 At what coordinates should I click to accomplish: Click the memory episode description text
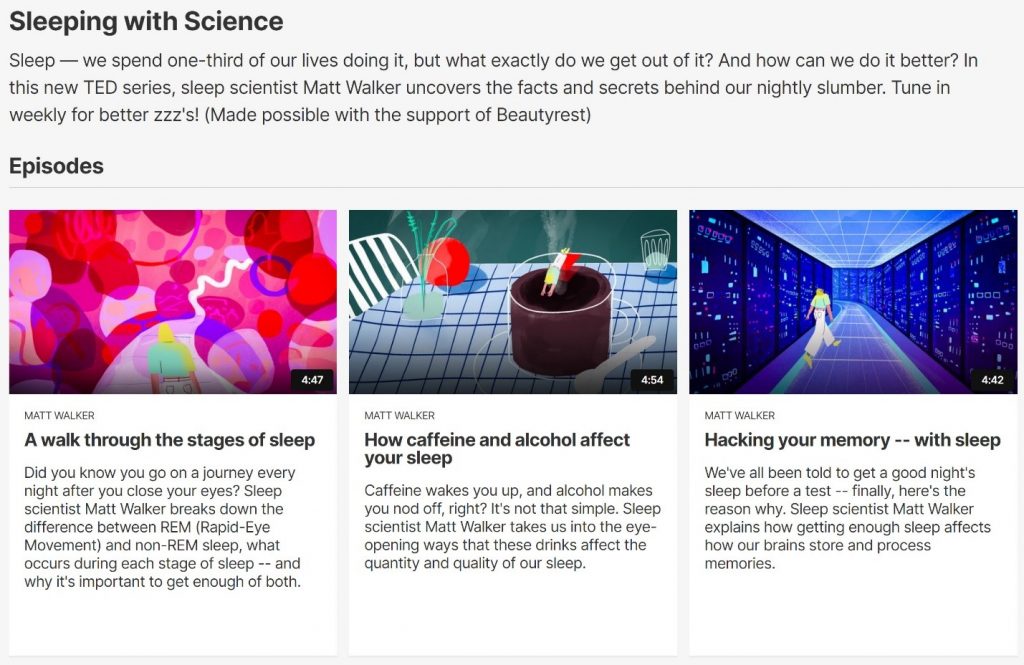pyautogui.click(x=848, y=518)
